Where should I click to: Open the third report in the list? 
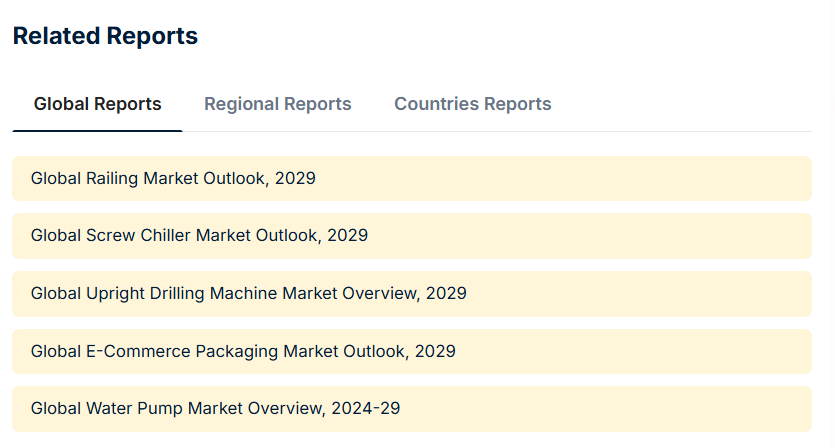click(x=248, y=294)
